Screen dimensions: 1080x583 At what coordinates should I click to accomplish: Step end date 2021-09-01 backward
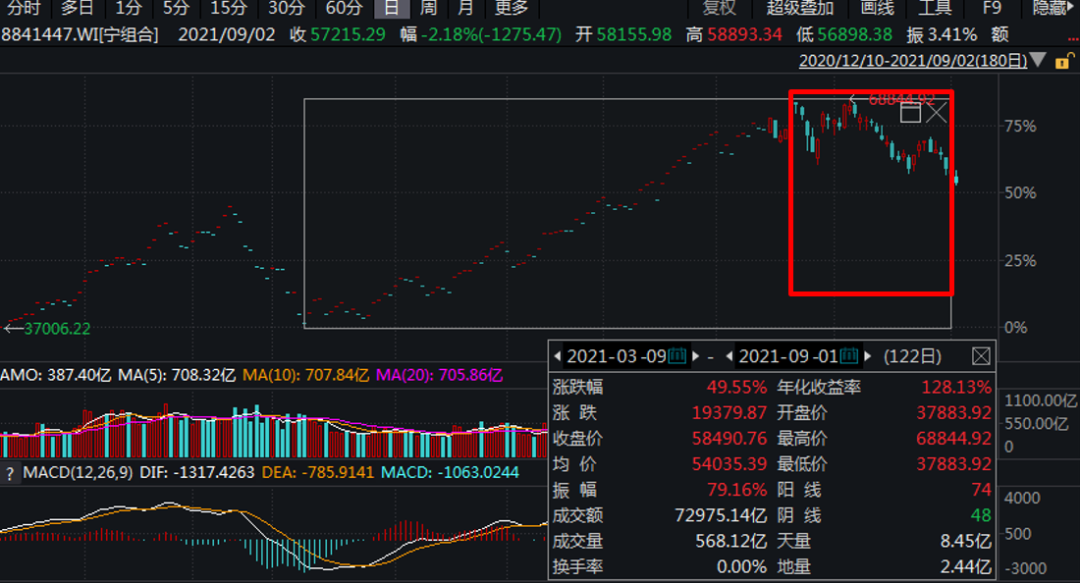(x=729, y=356)
